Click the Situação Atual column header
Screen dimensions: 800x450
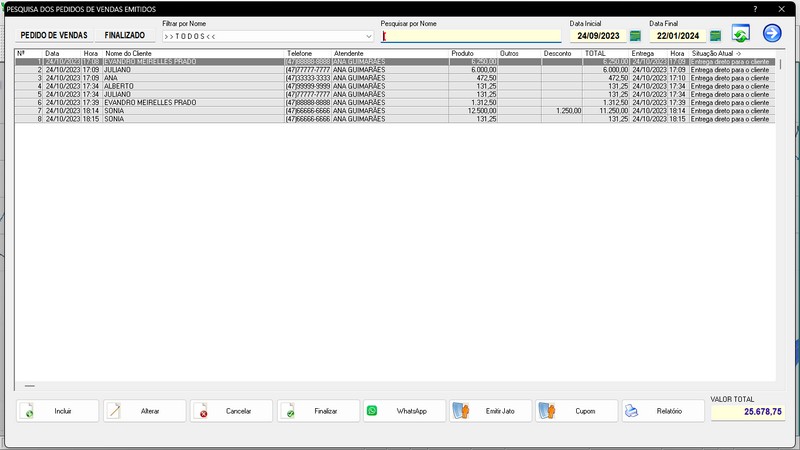732,53
